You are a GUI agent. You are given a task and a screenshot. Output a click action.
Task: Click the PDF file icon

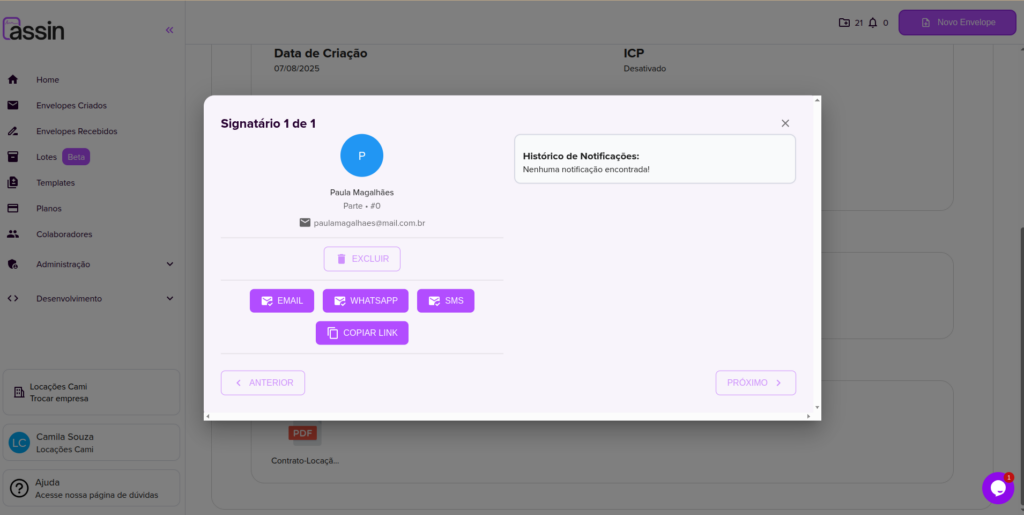click(x=302, y=433)
